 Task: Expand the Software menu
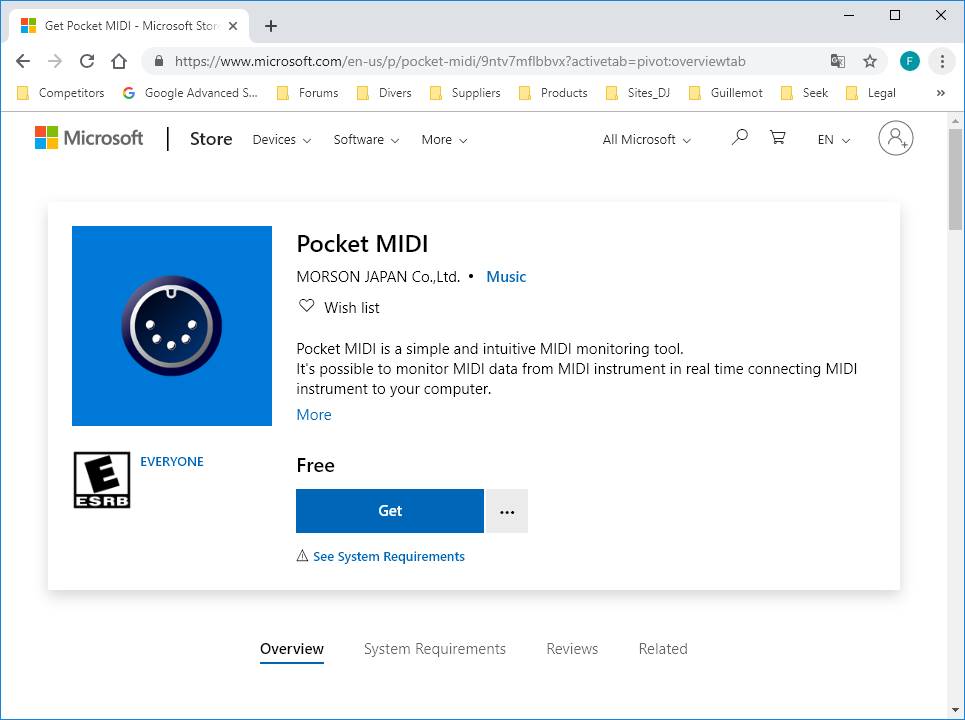366,140
